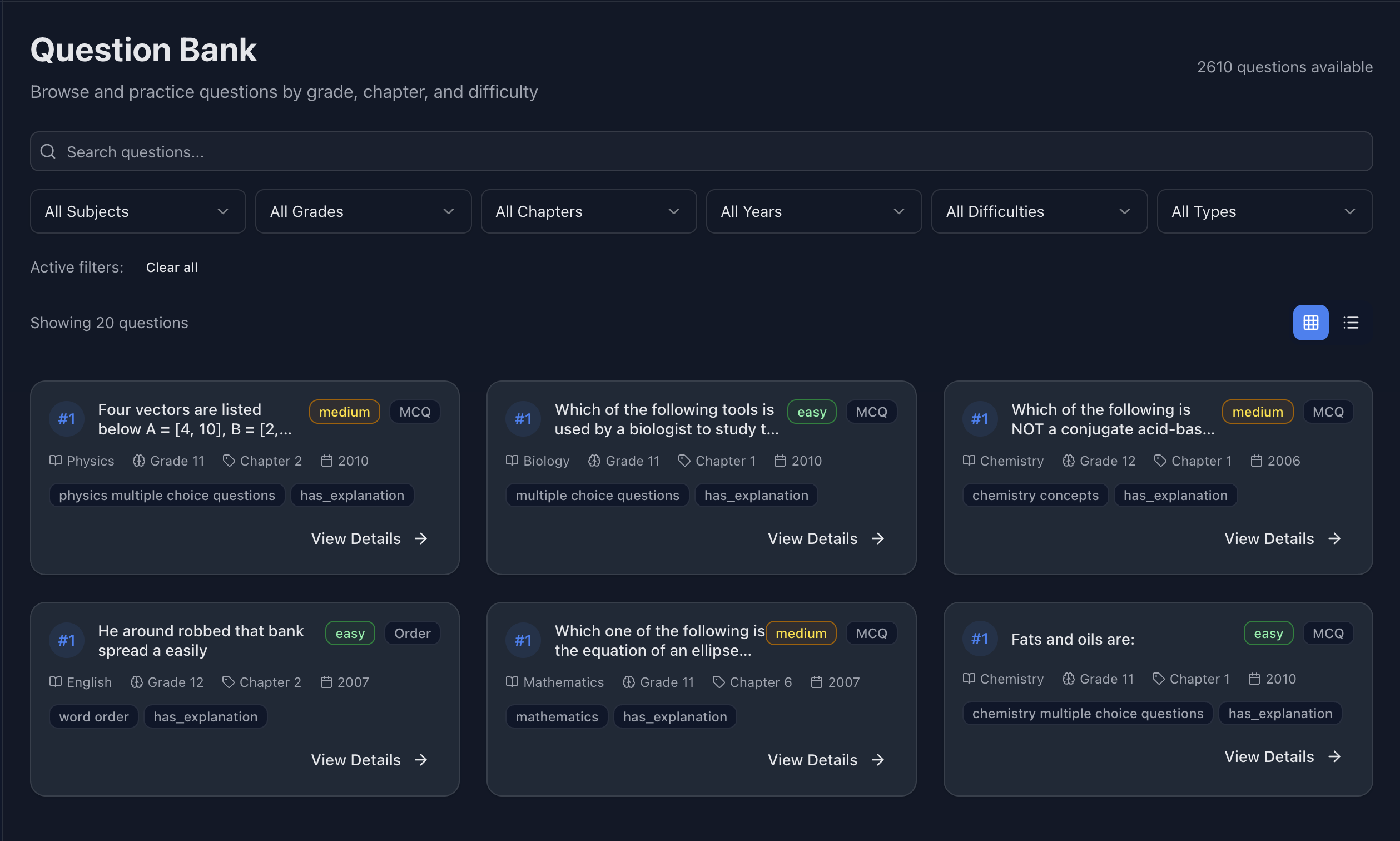Click calendar icon on Biology card

pyautogui.click(x=780, y=461)
